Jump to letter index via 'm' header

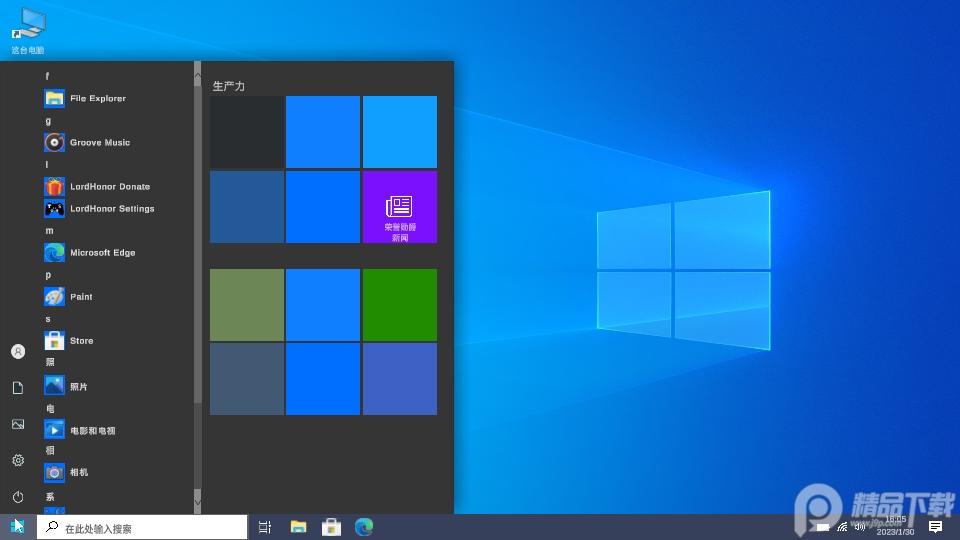point(49,231)
